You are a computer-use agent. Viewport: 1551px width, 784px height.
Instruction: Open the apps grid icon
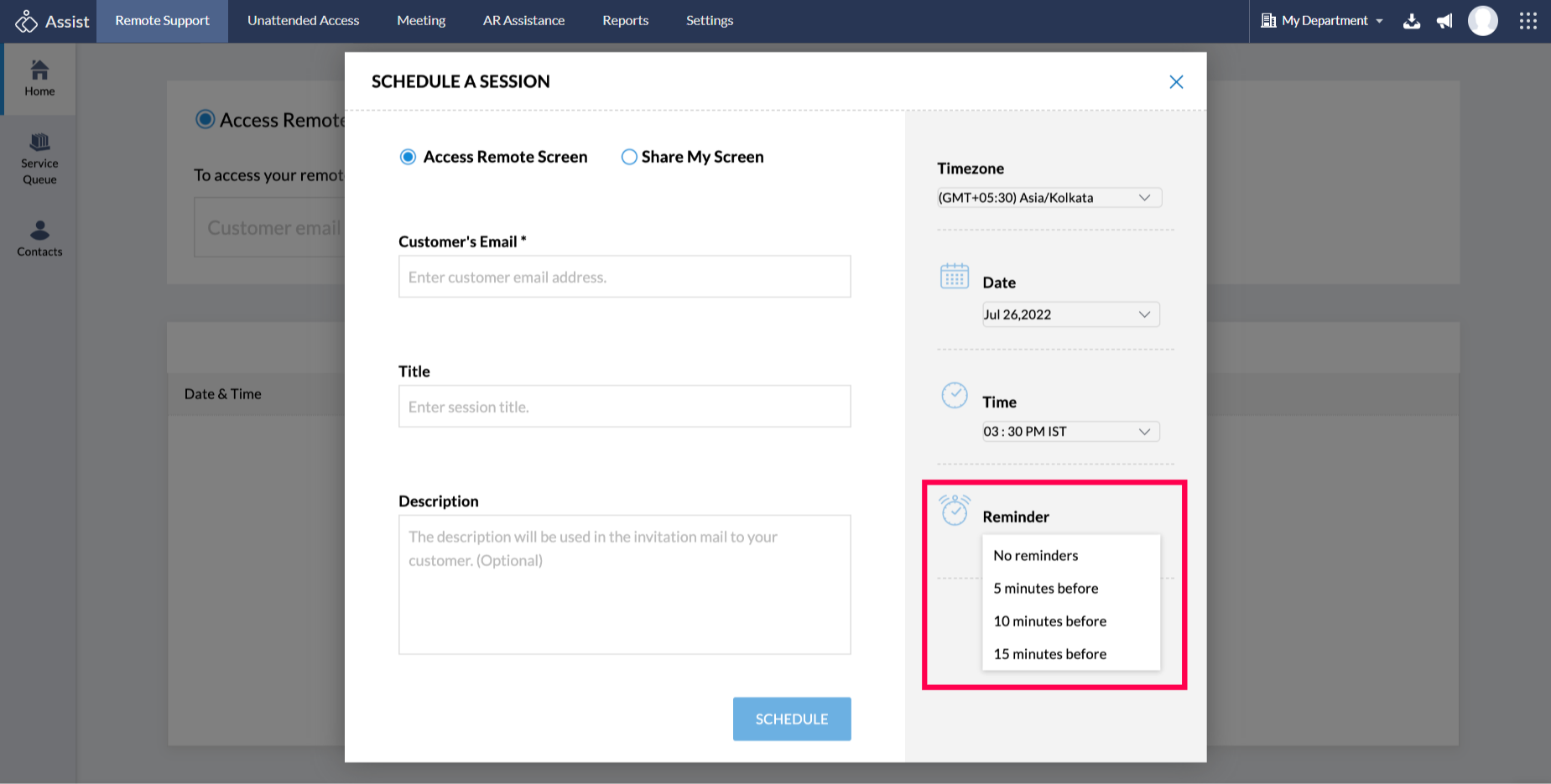point(1528,21)
